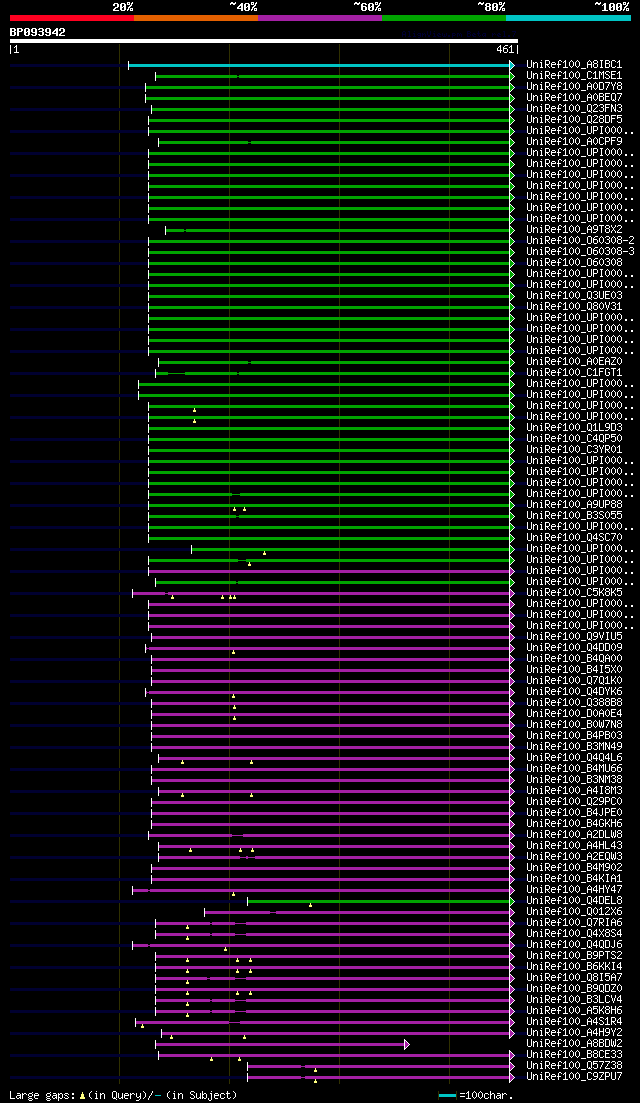Choose the UniRef100_Q1L9D3 label

(574, 428)
